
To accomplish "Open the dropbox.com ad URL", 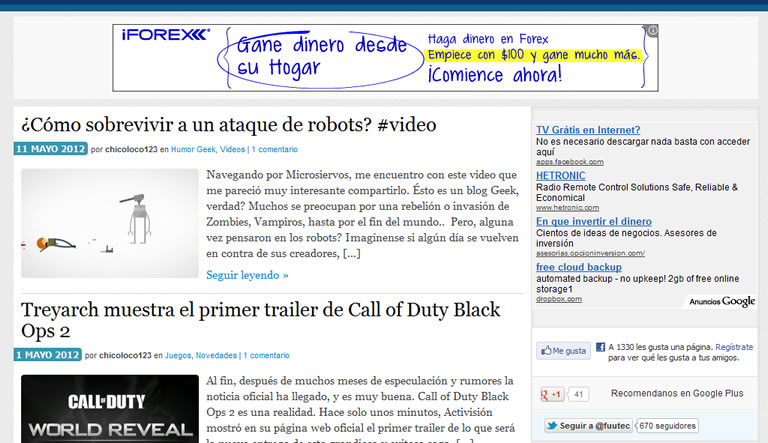I will (x=559, y=299).
